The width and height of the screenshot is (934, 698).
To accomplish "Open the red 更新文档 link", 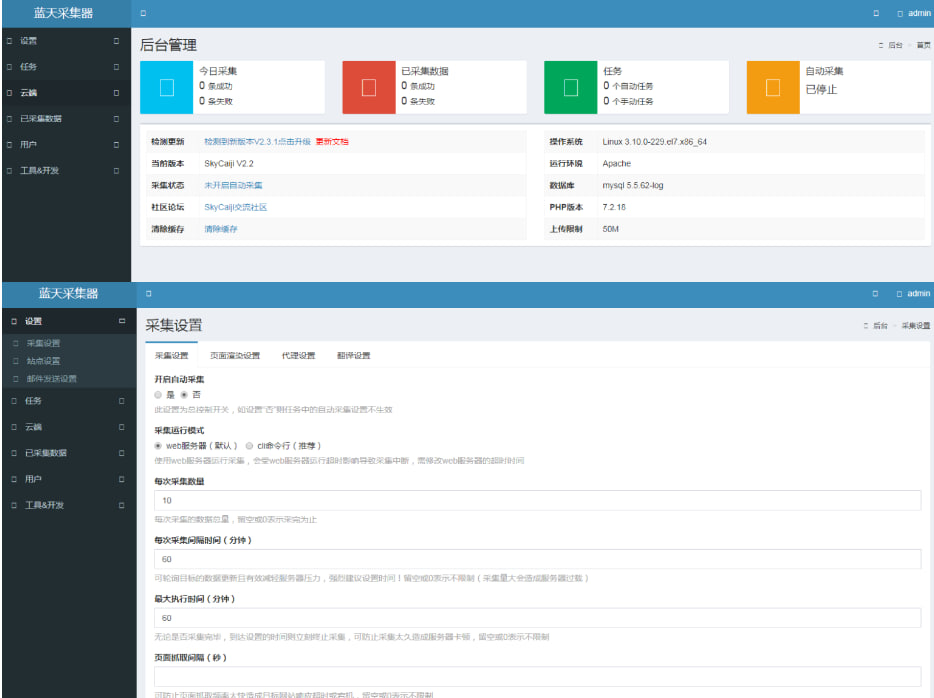I will tap(332, 142).
